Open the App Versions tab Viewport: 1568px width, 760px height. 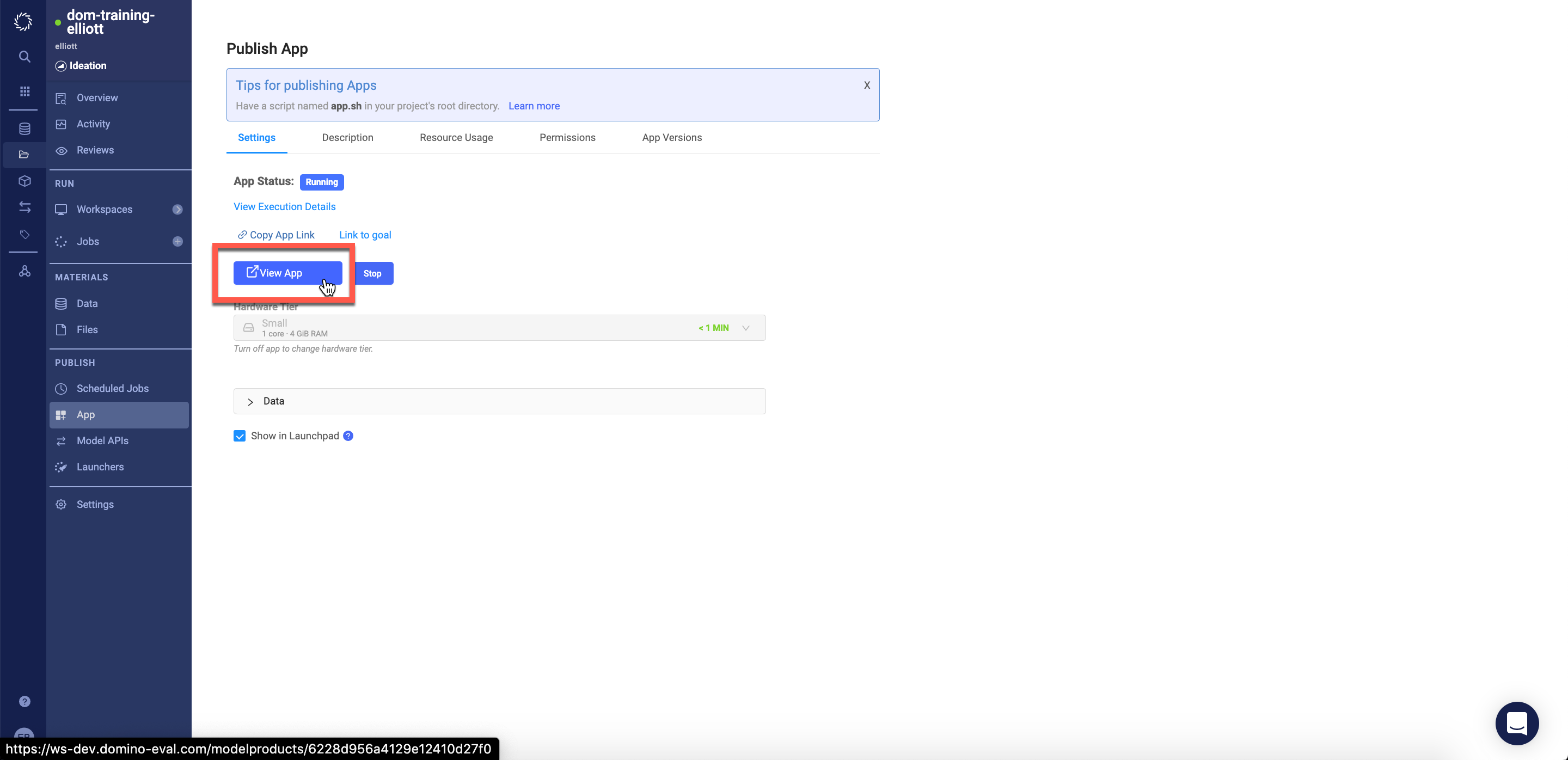click(x=671, y=138)
